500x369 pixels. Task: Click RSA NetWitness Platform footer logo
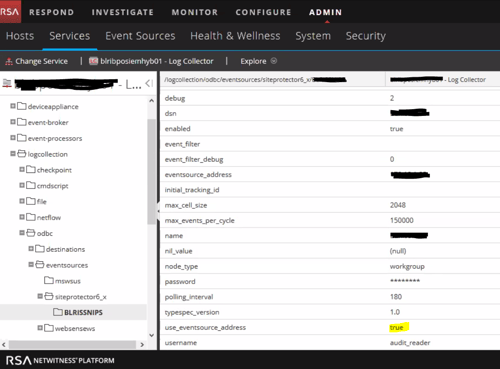[x=60, y=360]
